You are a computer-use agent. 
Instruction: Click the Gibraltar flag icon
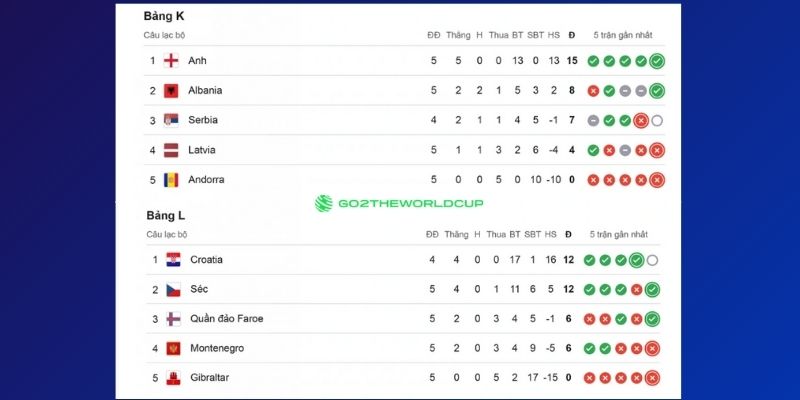(x=173, y=378)
